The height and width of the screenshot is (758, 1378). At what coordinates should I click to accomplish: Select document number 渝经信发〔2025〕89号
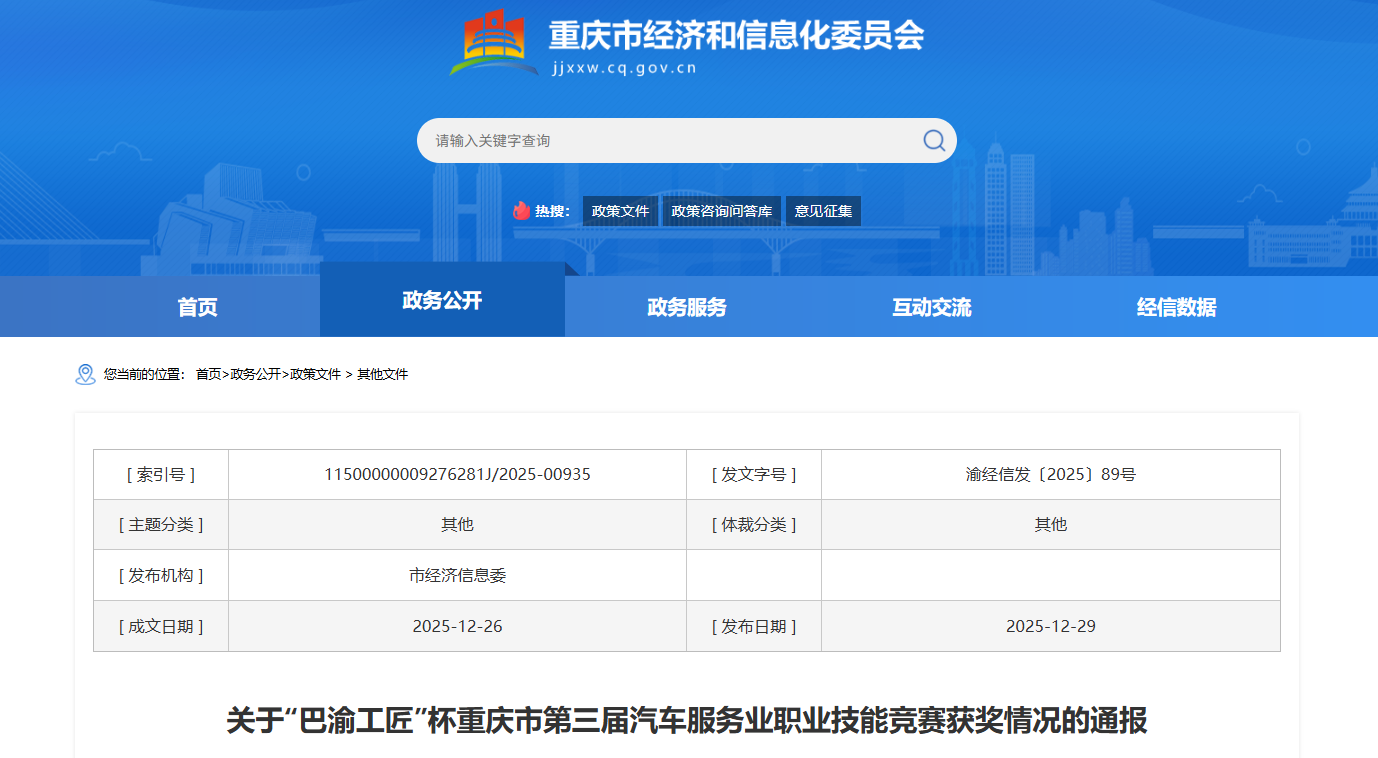[1051, 475]
